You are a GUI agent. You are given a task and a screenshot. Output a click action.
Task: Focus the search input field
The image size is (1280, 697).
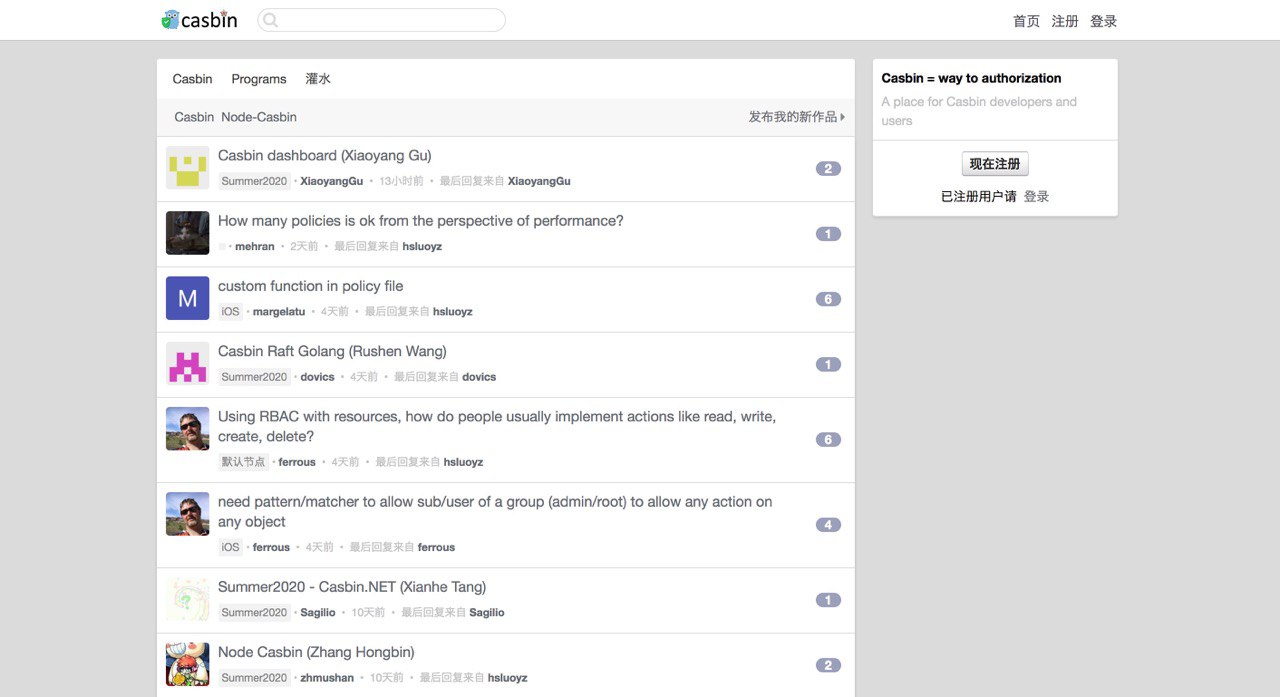point(382,20)
